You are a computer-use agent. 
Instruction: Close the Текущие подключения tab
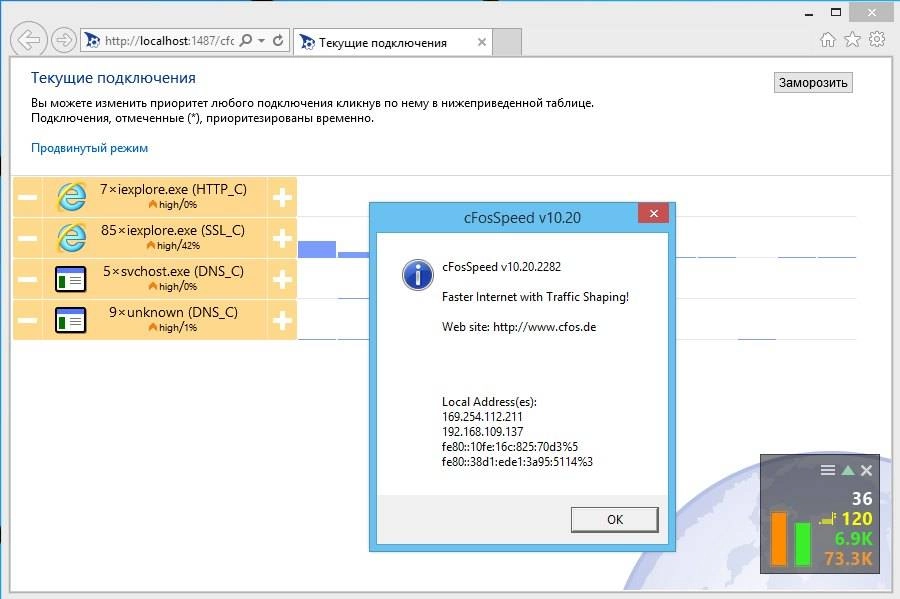pos(482,42)
